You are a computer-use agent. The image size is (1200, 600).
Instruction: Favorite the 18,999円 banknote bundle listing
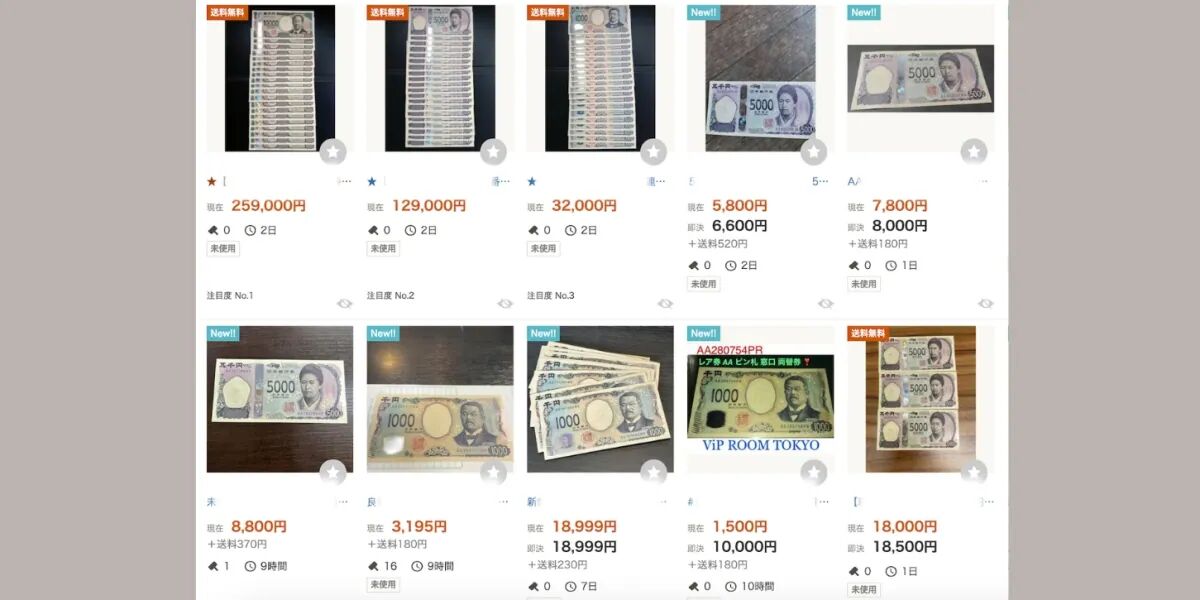653,472
